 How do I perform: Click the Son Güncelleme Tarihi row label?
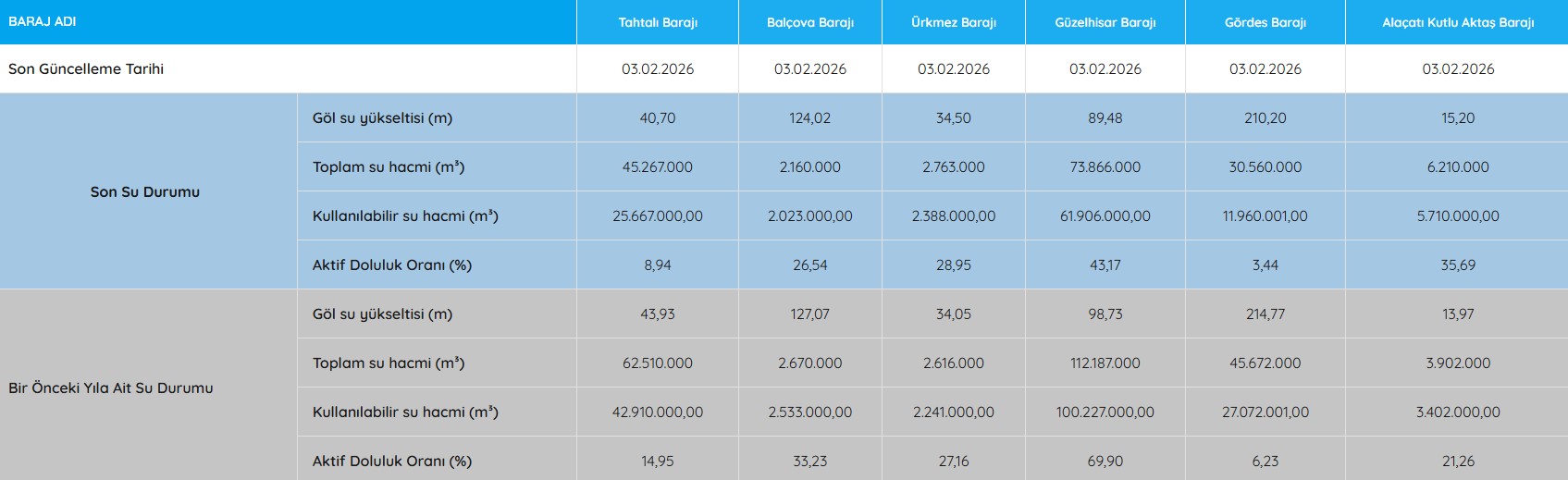[86, 69]
